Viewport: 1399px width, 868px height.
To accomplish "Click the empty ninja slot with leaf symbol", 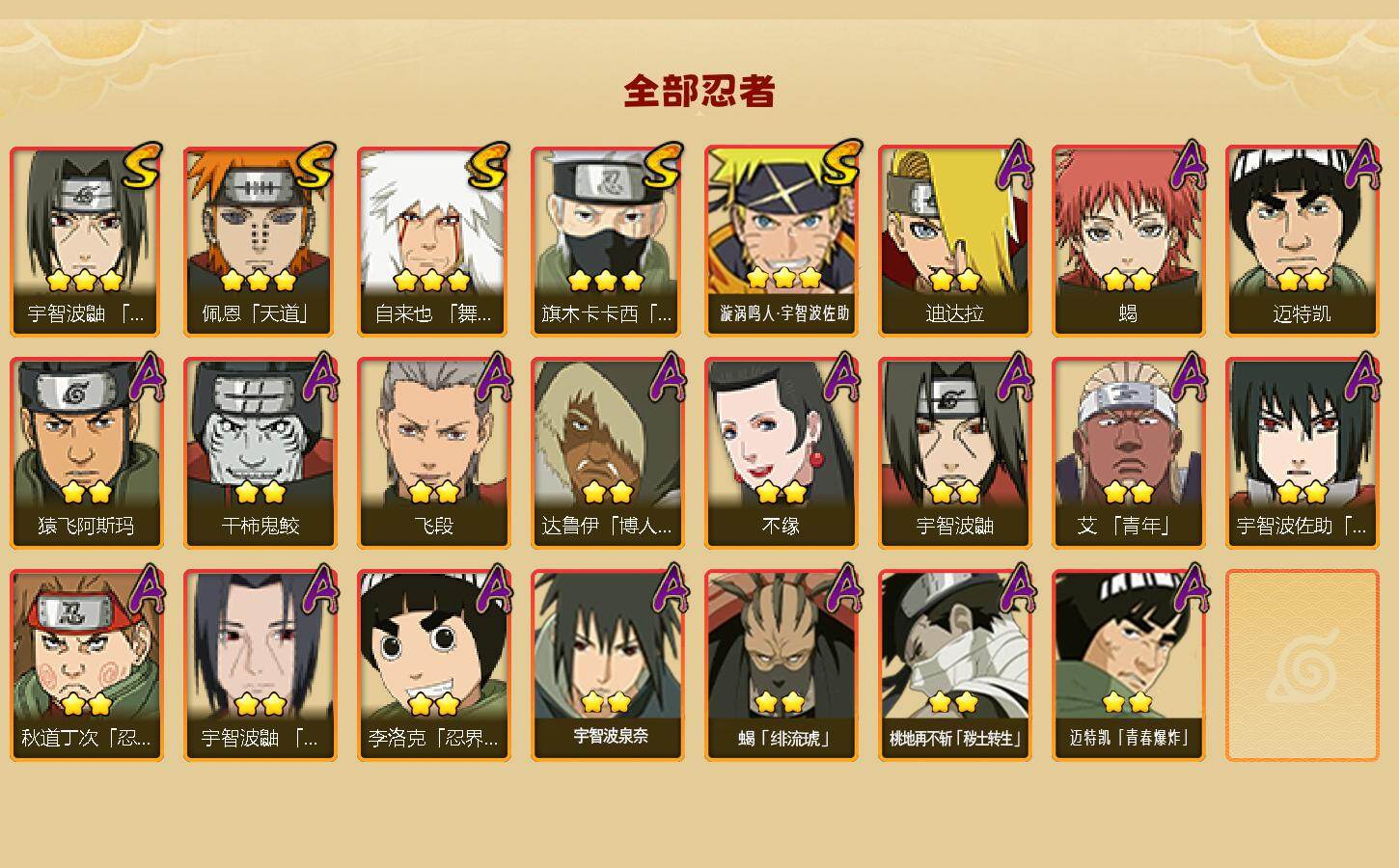I will [x=1303, y=665].
